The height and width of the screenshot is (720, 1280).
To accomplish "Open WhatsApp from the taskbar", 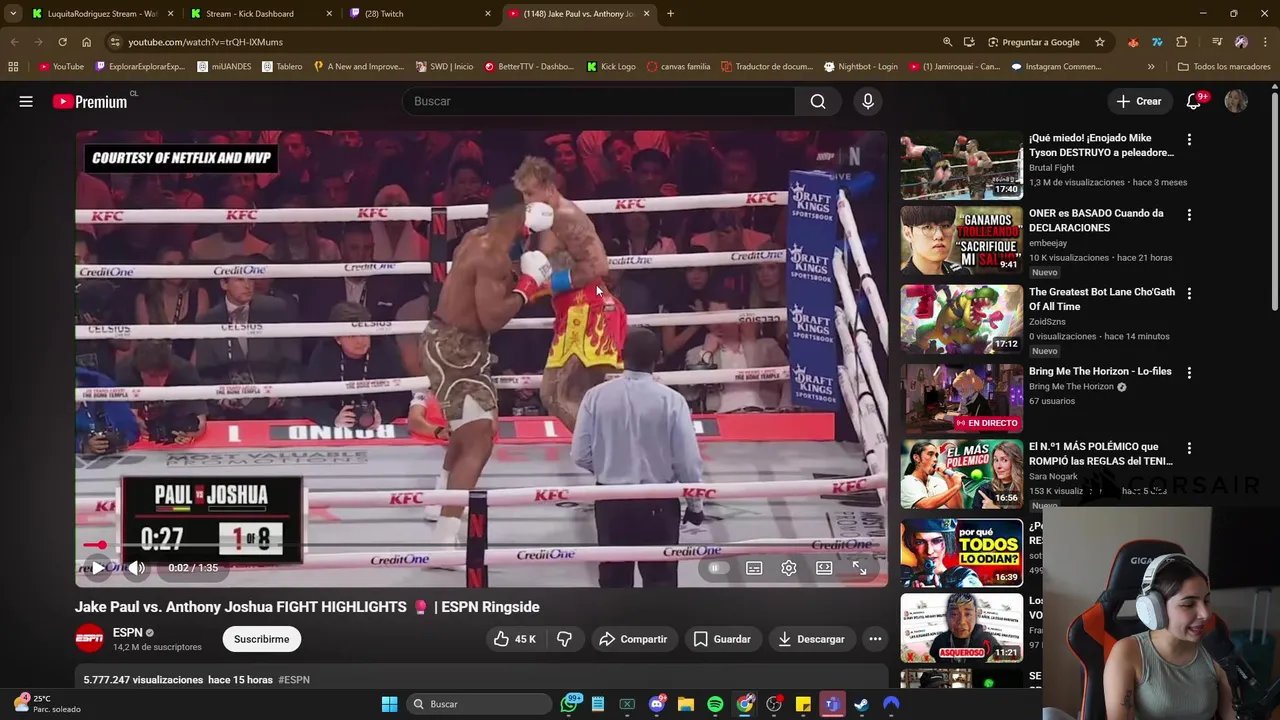I will 570,704.
